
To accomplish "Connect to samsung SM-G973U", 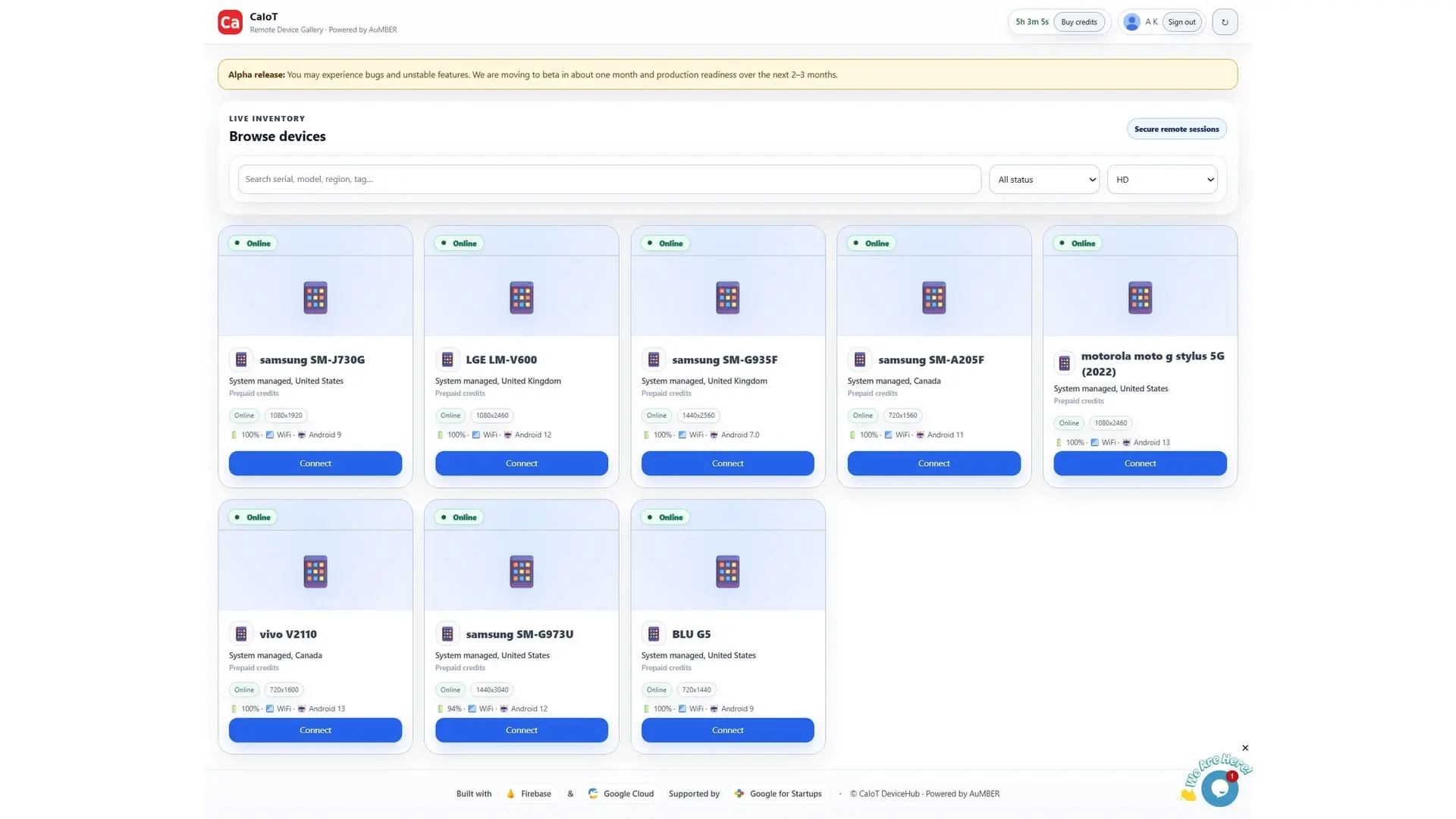I will [x=522, y=730].
